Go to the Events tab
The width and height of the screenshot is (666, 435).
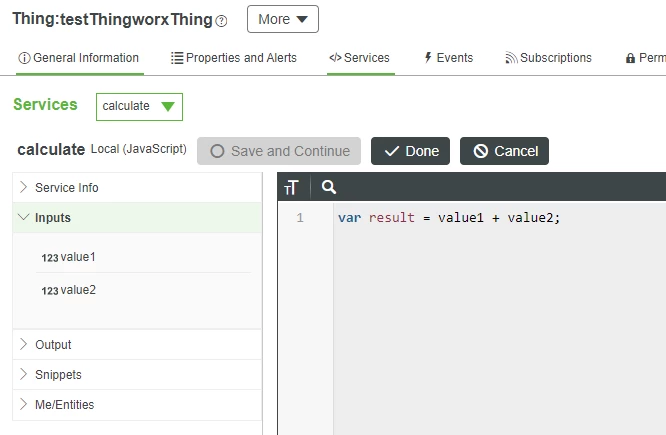[x=449, y=58]
